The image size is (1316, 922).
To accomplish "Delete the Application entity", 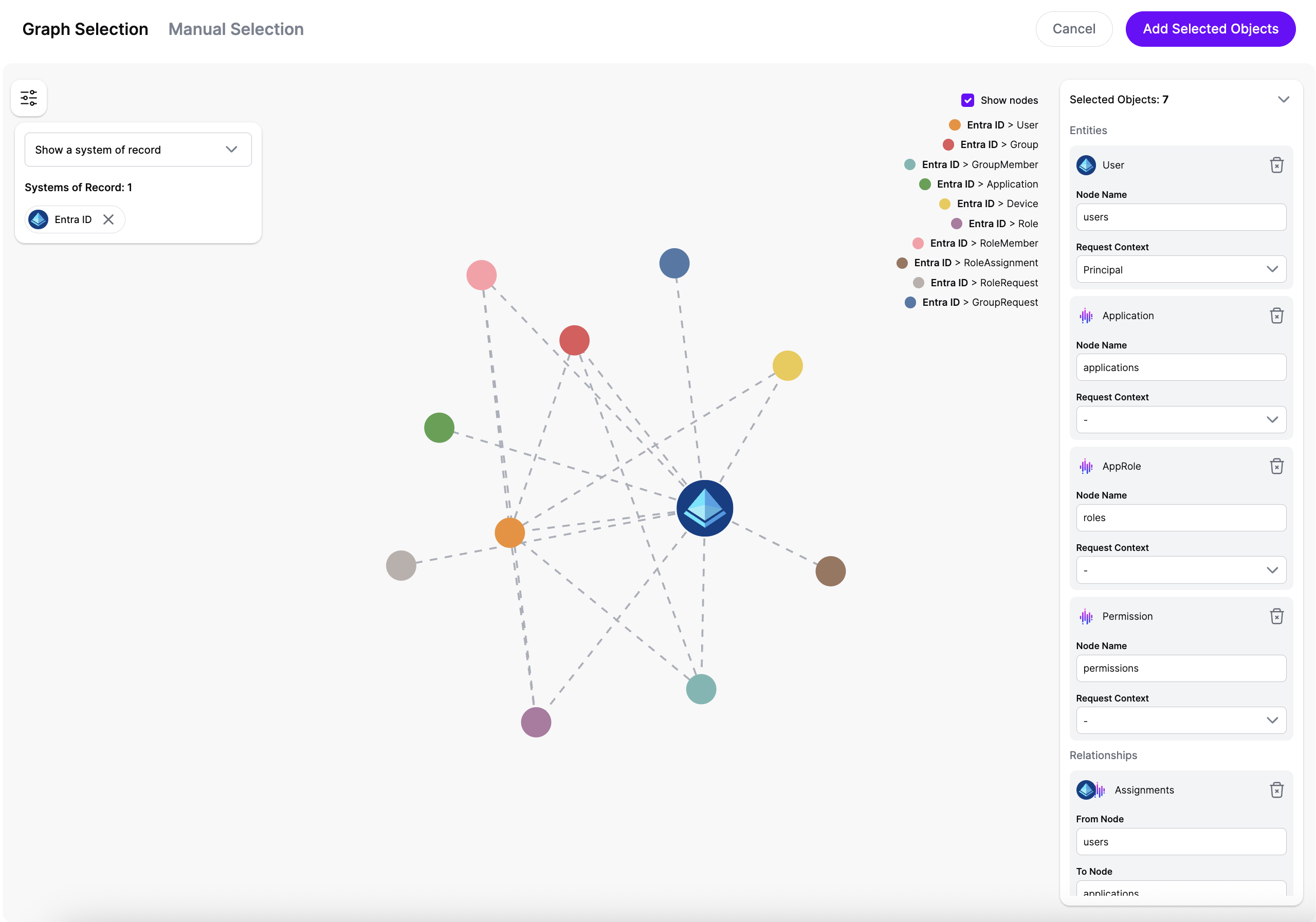I will [x=1276, y=316].
